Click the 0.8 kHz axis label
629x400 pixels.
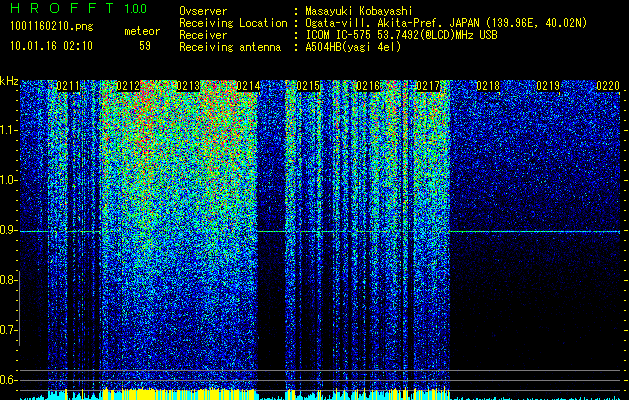point(8,280)
